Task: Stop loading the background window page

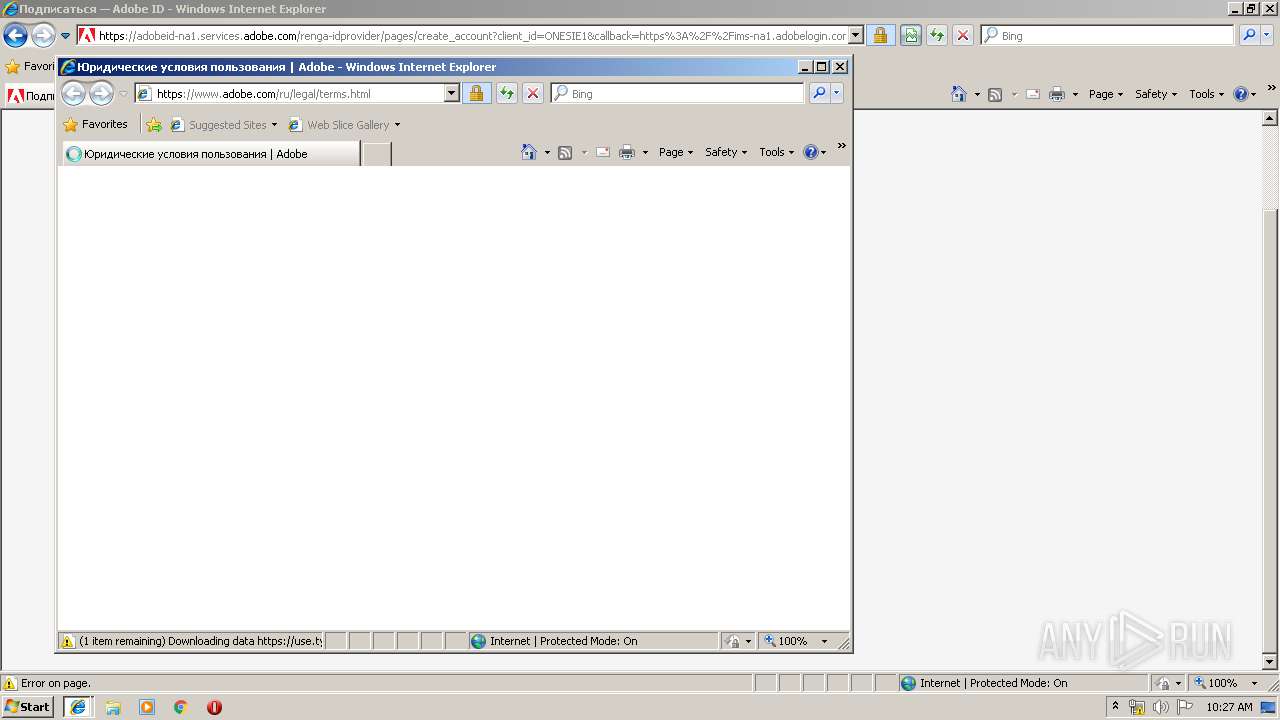Action: click(963, 35)
